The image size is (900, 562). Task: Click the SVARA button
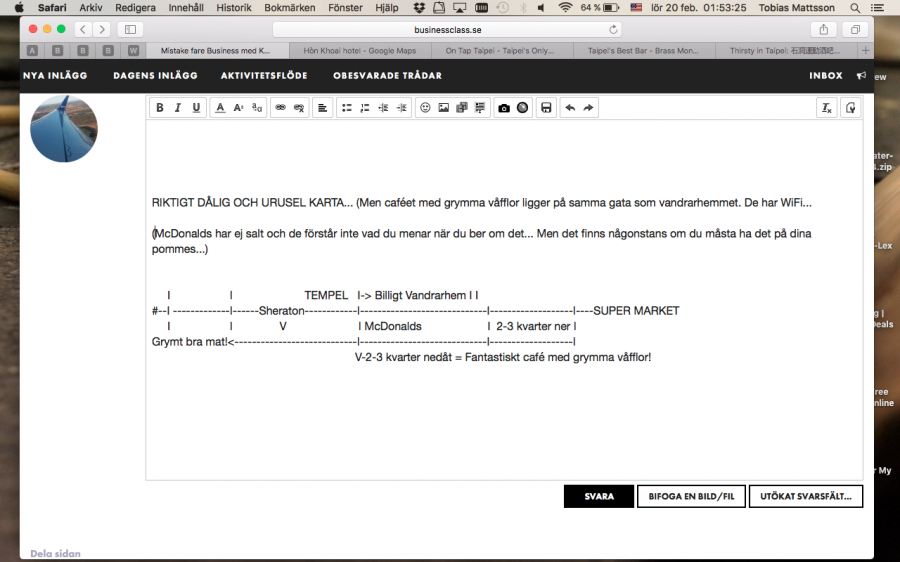pyautogui.click(x=599, y=496)
